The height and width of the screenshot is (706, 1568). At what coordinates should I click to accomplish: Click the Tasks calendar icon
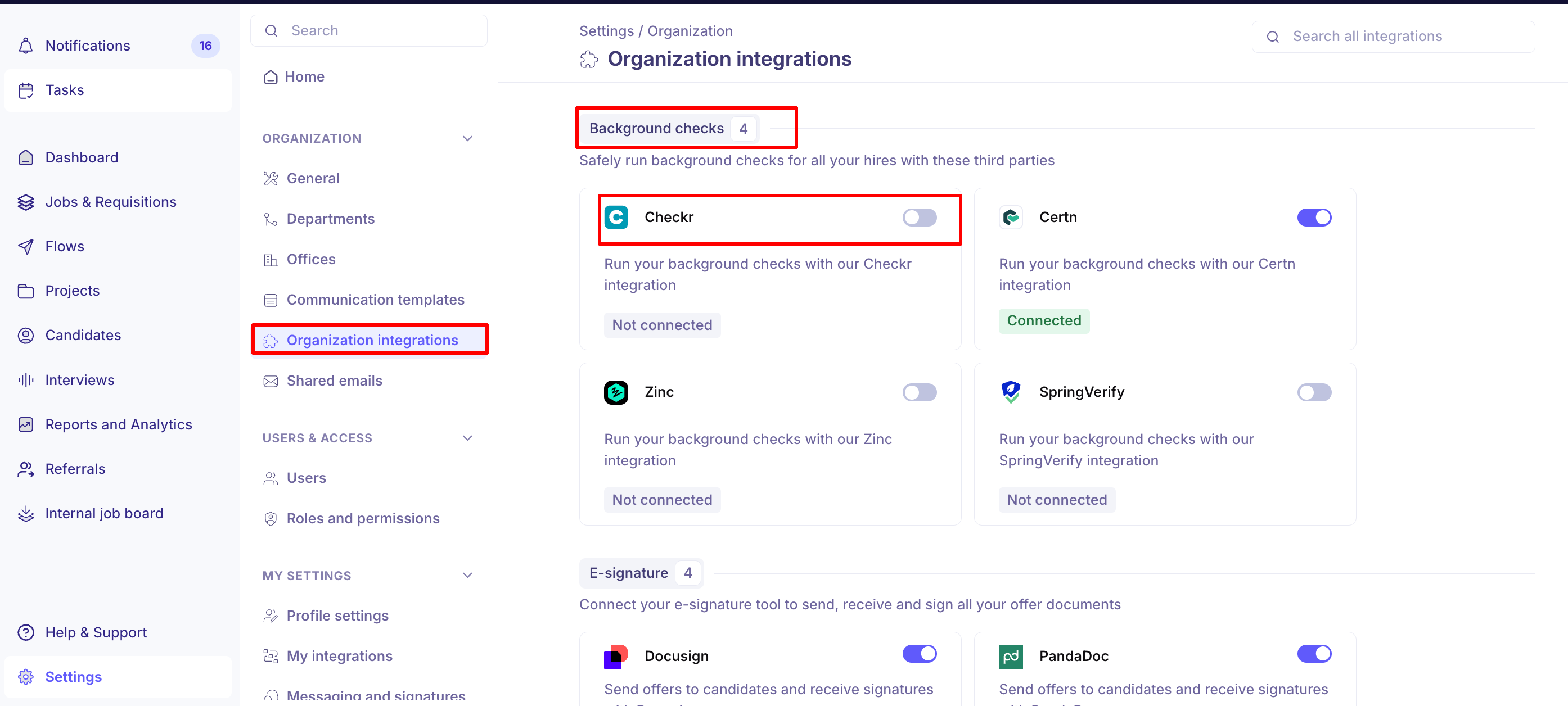tap(25, 90)
